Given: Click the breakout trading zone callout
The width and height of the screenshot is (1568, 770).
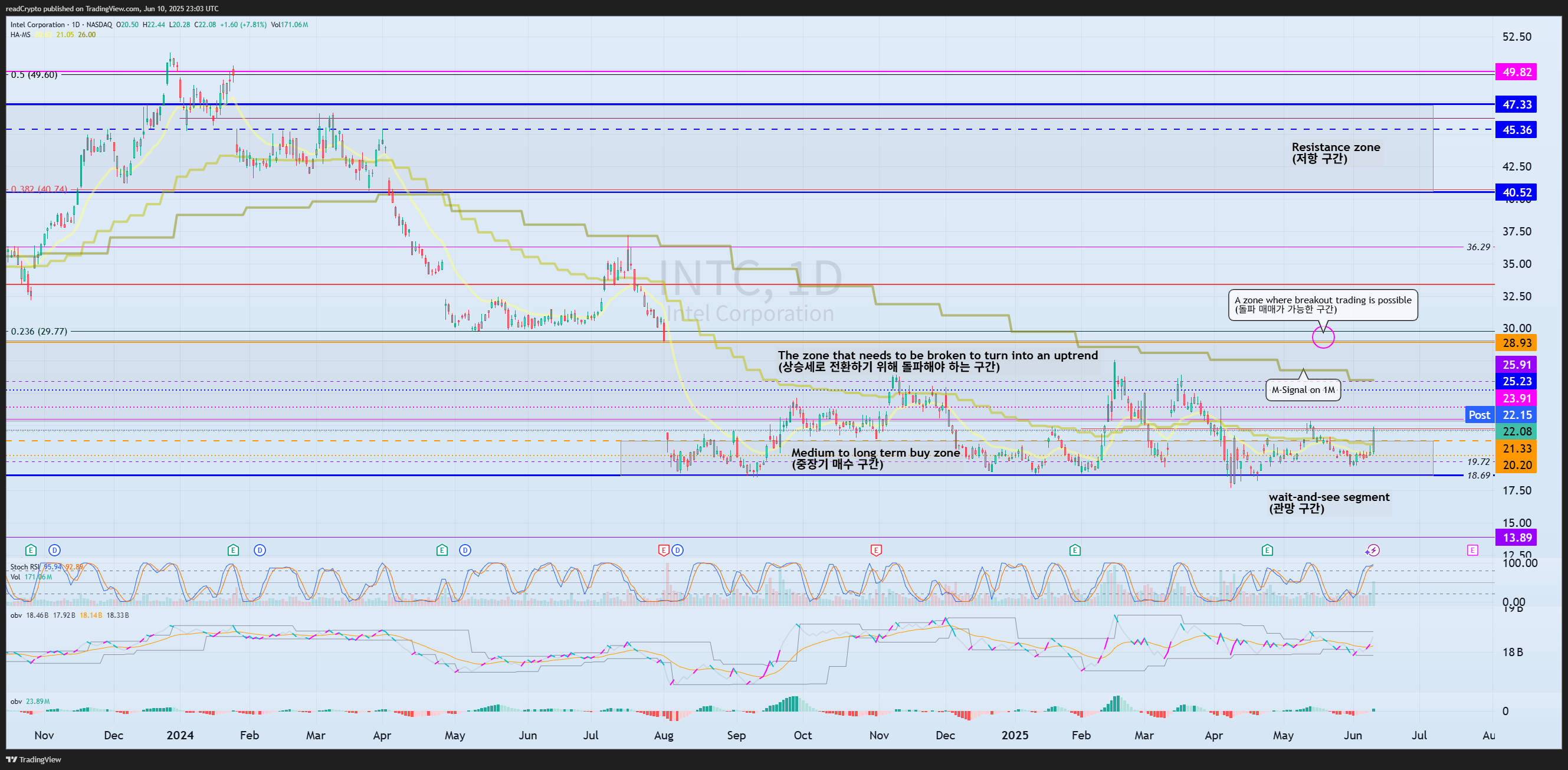Looking at the screenshot, I should click(x=1323, y=304).
